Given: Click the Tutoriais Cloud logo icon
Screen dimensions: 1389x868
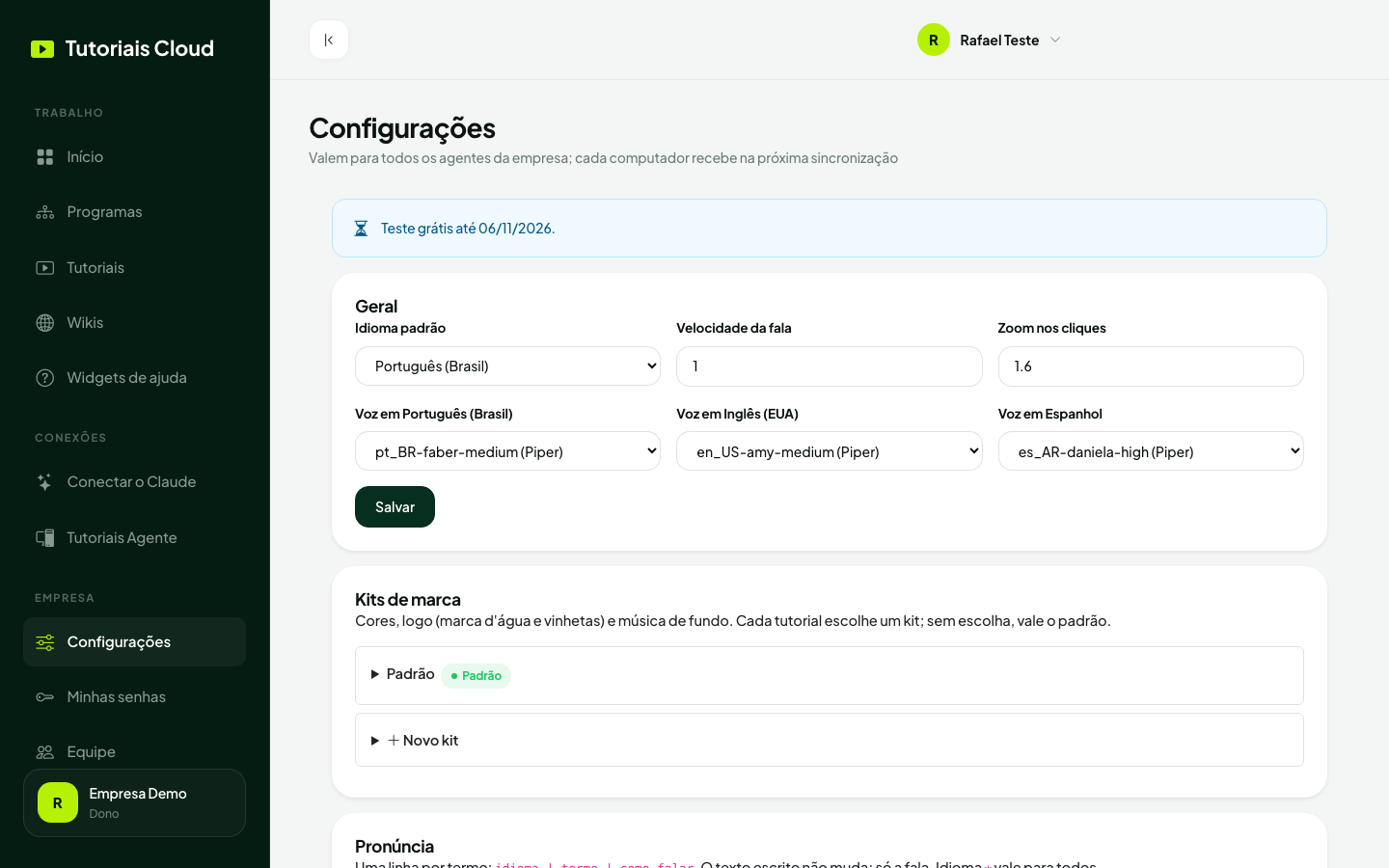Looking at the screenshot, I should click(42, 49).
